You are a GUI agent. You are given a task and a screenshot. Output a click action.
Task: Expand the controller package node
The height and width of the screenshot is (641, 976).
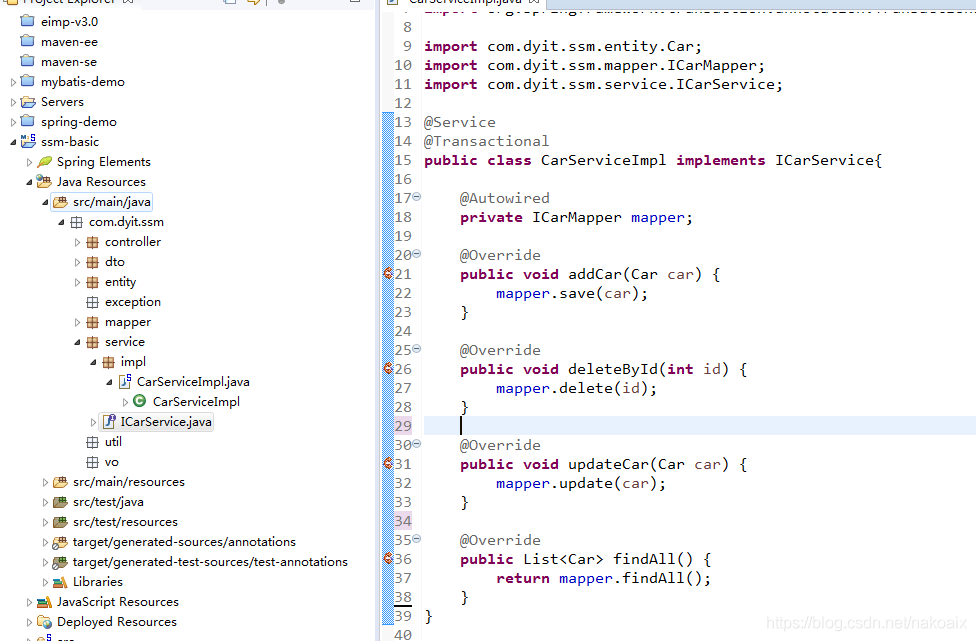[77, 242]
